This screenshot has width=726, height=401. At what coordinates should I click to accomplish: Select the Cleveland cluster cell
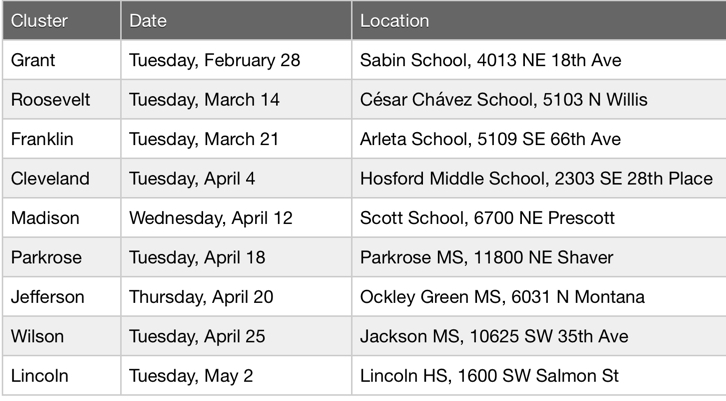click(62, 178)
